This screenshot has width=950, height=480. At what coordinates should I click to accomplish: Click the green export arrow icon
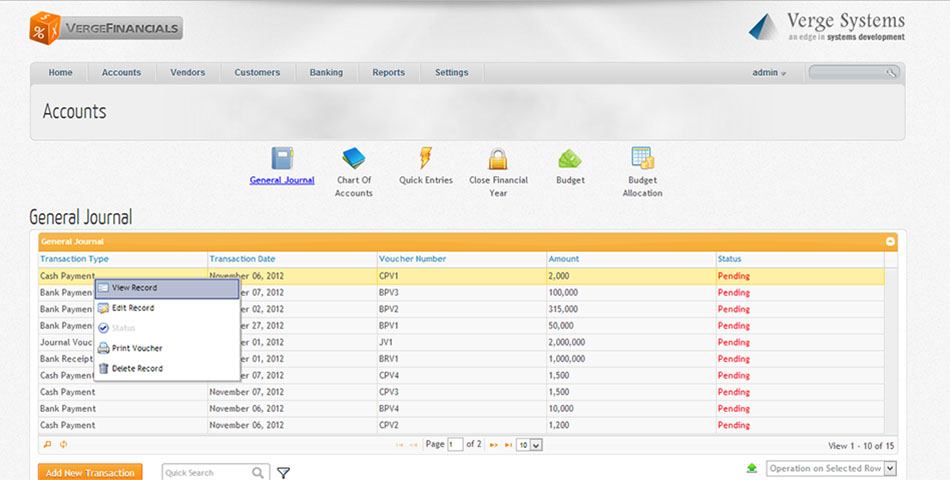751,468
